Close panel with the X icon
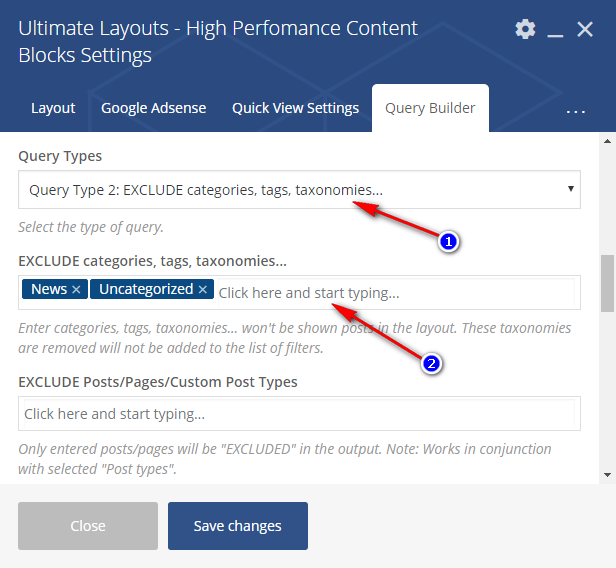The width and height of the screenshot is (616, 568). coord(586,29)
